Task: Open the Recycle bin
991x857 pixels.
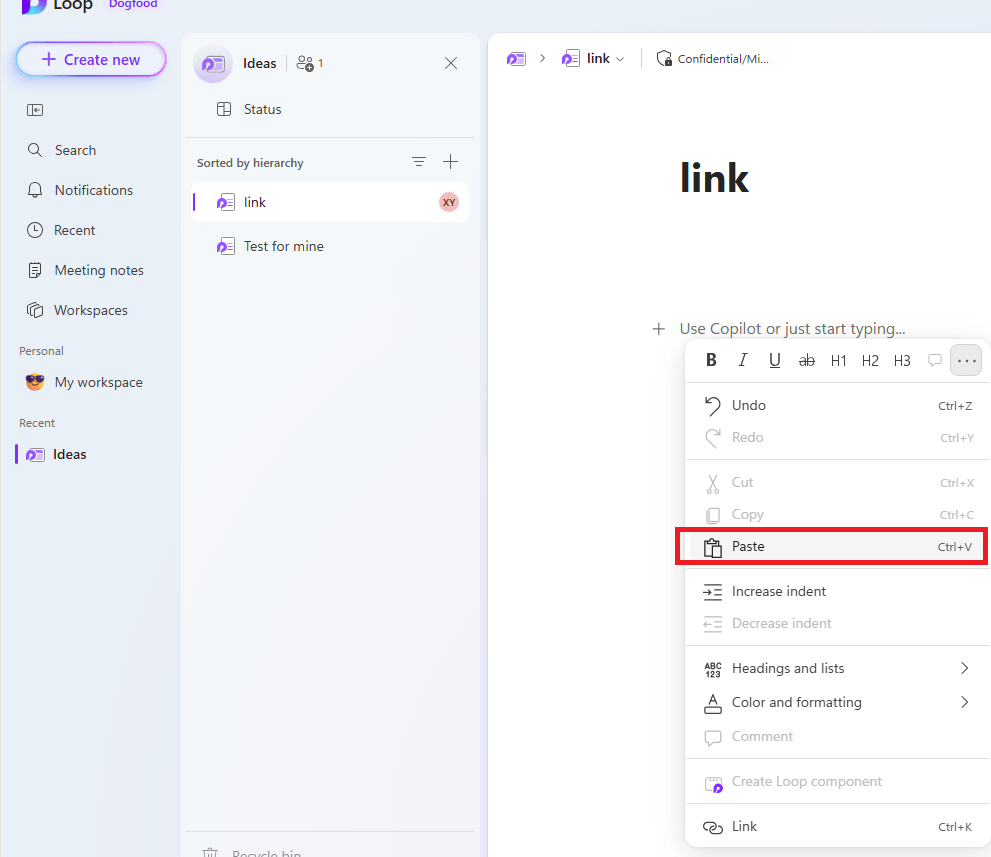Action: coord(252,852)
